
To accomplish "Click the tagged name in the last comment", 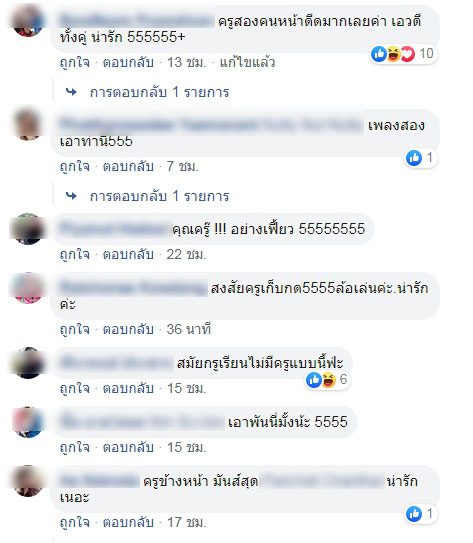I will [322, 481].
